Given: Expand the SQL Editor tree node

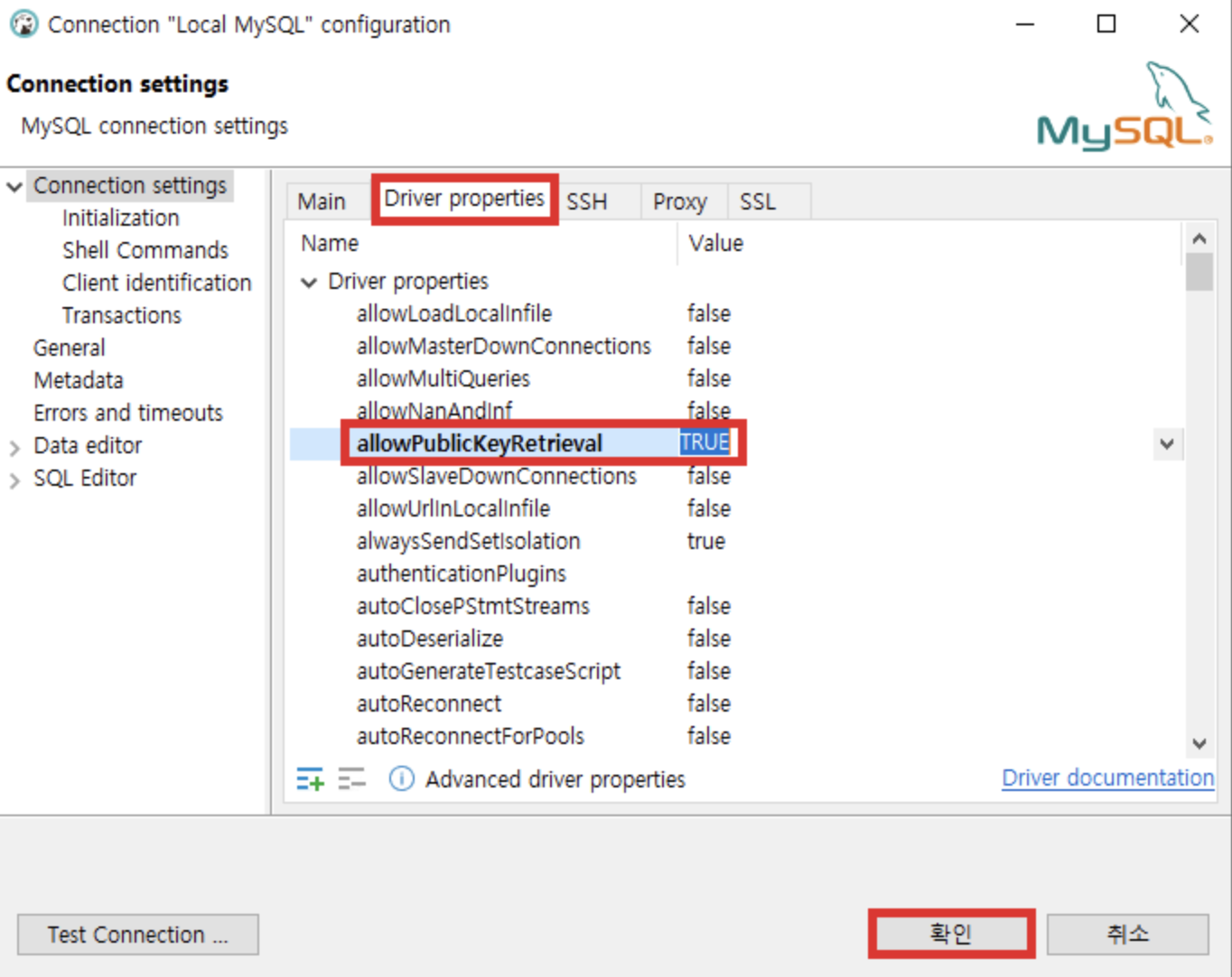Looking at the screenshot, I should click(14, 479).
